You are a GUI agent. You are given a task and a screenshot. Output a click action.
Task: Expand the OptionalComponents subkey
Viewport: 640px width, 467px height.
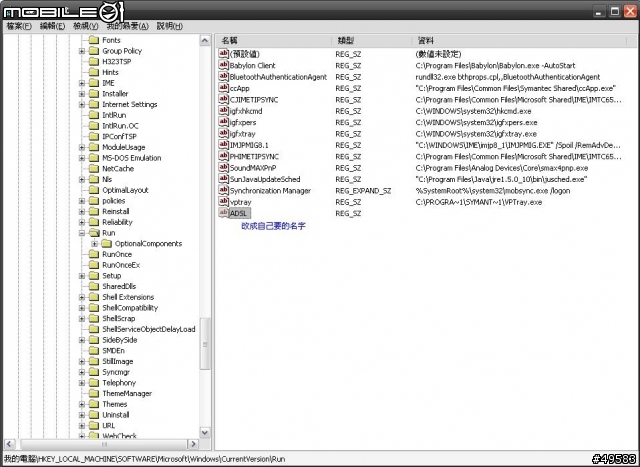pos(95,244)
